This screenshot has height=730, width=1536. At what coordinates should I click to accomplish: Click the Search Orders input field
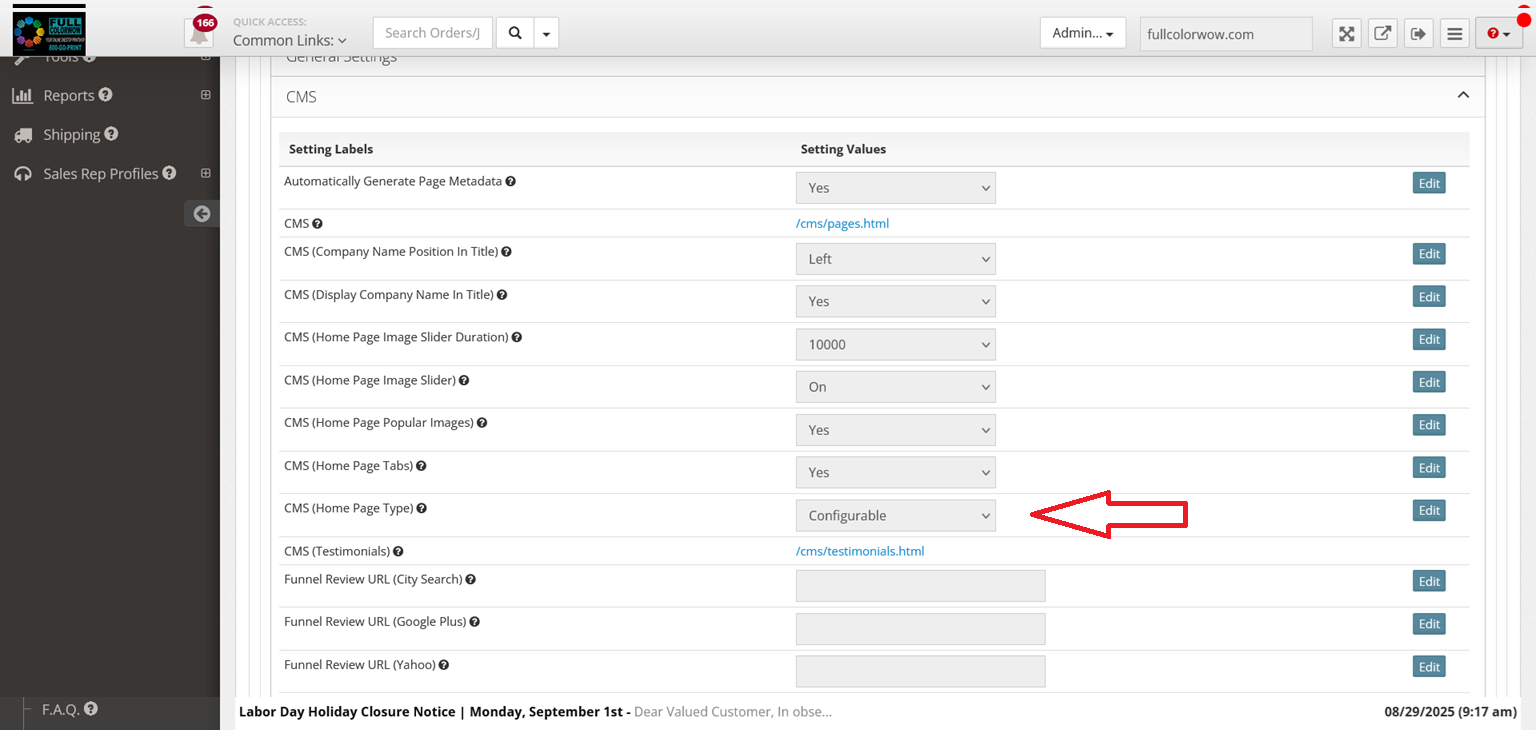click(x=433, y=33)
